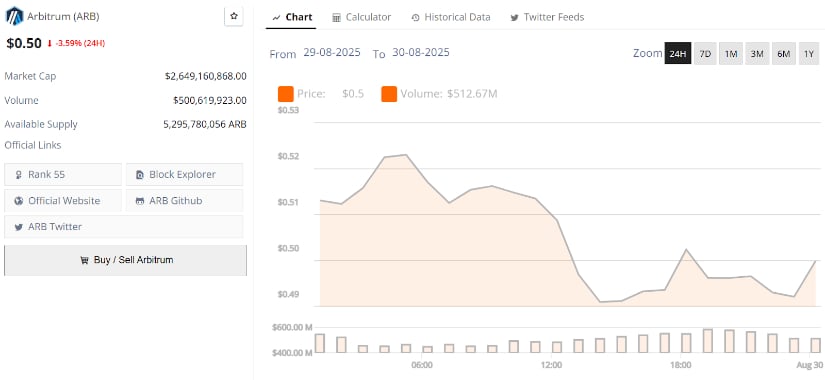This screenshot has width=825, height=380.
Task: Click the $600.00 M volume axis label
Action: pyautogui.click(x=292, y=327)
